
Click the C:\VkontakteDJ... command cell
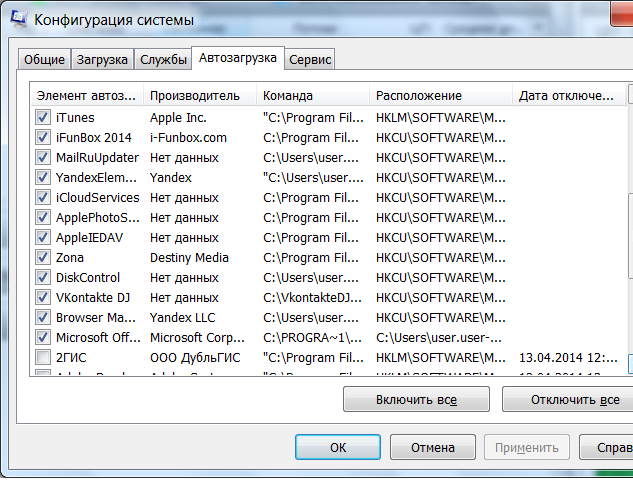tap(312, 298)
